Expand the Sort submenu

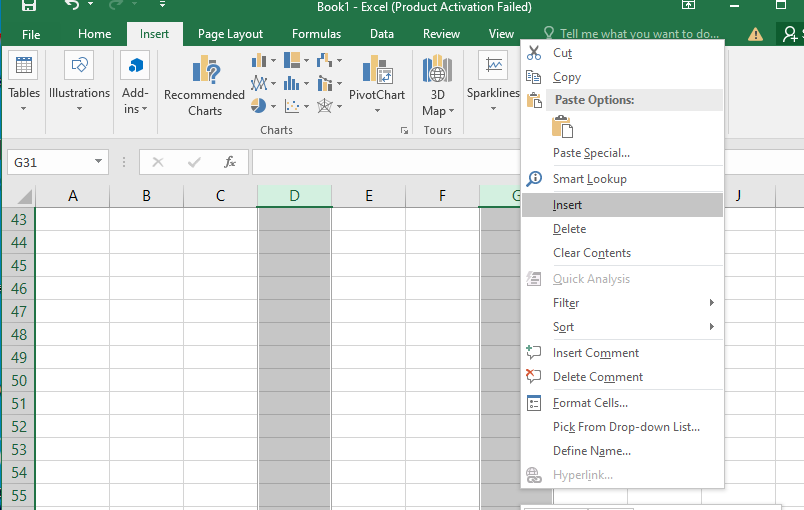pyautogui.click(x=622, y=327)
